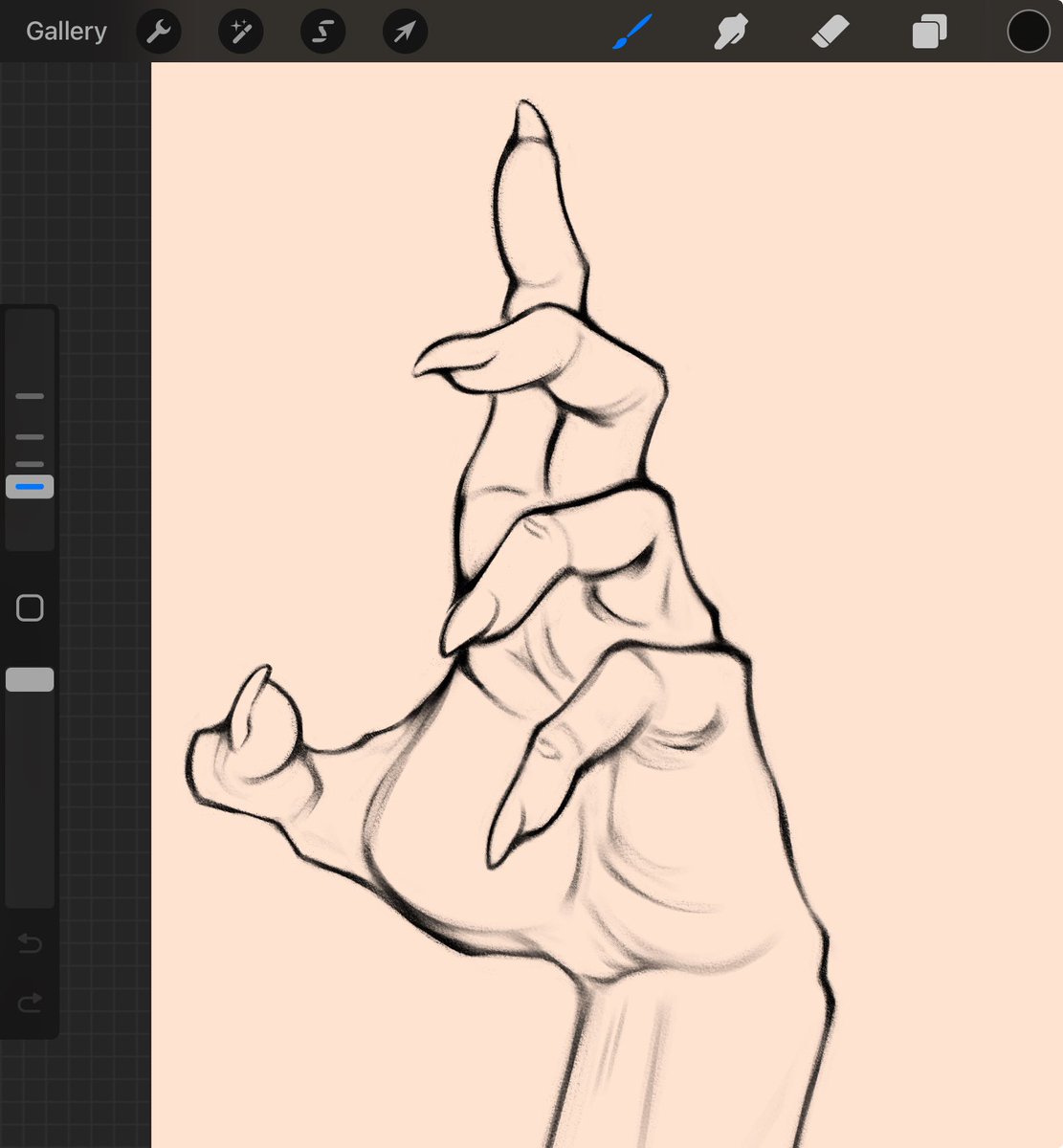
Task: Open the Selection tool
Action: [x=322, y=31]
